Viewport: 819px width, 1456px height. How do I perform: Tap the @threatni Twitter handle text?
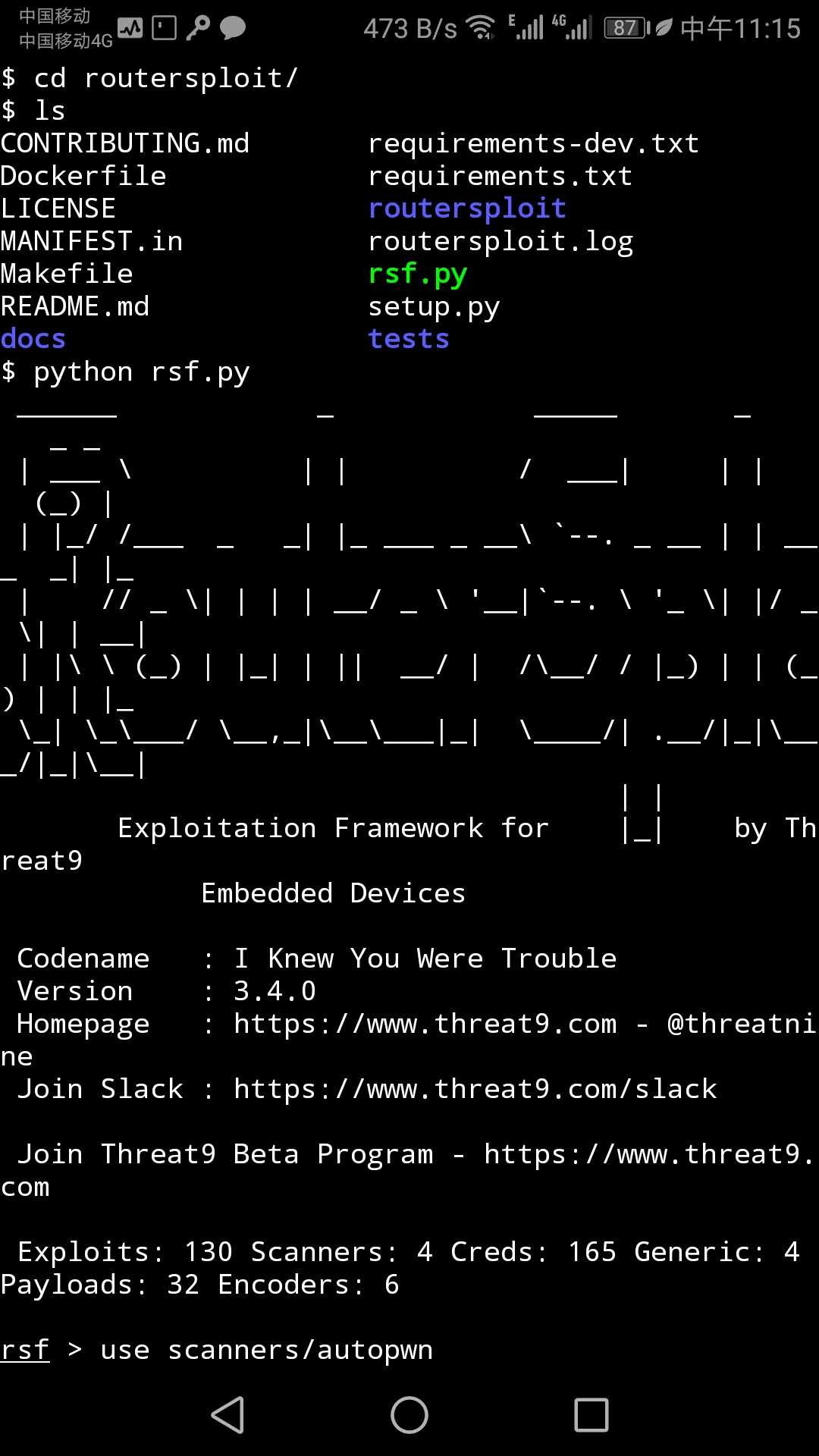point(741,1024)
